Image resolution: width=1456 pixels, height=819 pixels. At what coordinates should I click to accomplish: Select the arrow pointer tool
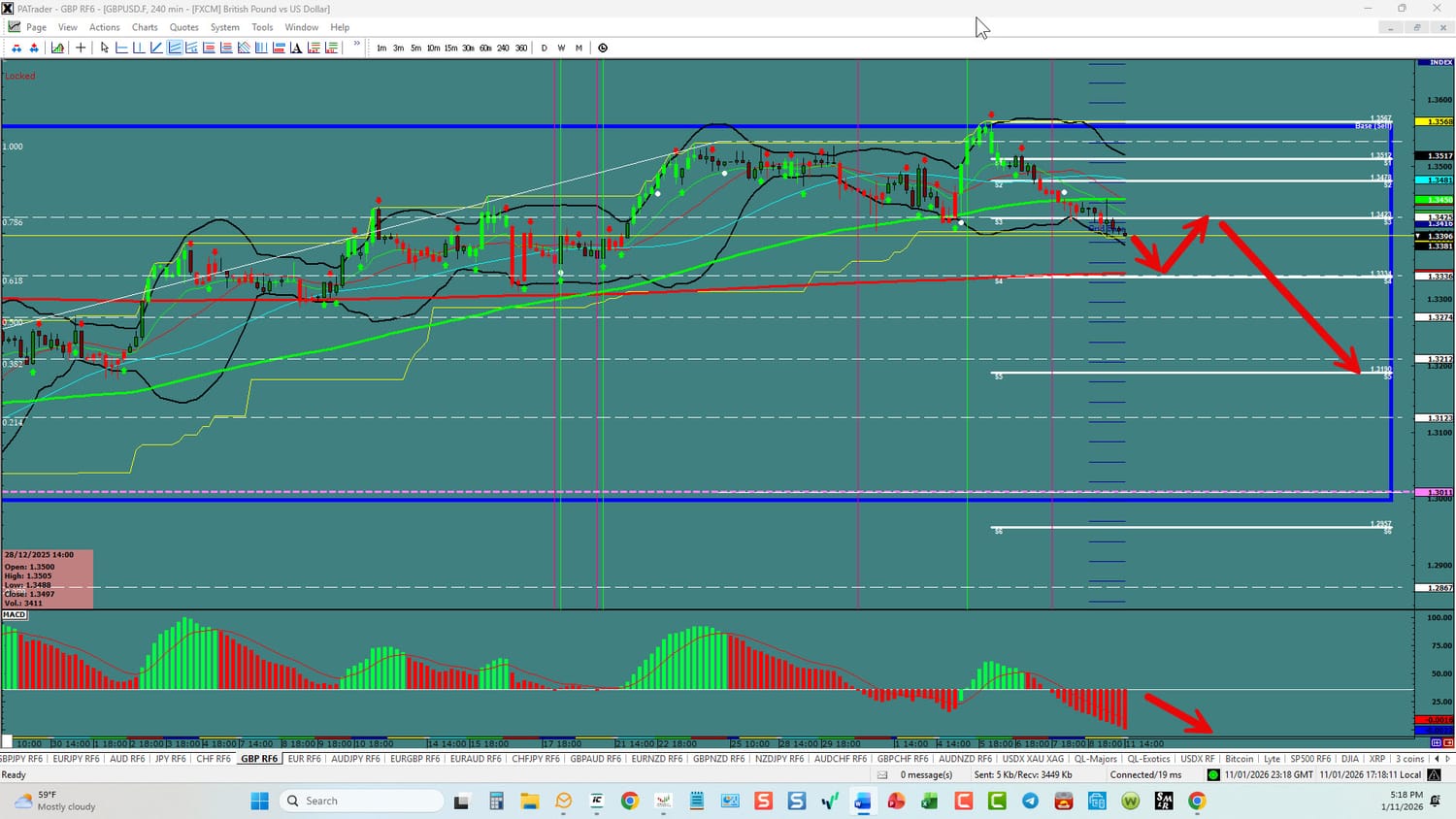click(x=105, y=48)
